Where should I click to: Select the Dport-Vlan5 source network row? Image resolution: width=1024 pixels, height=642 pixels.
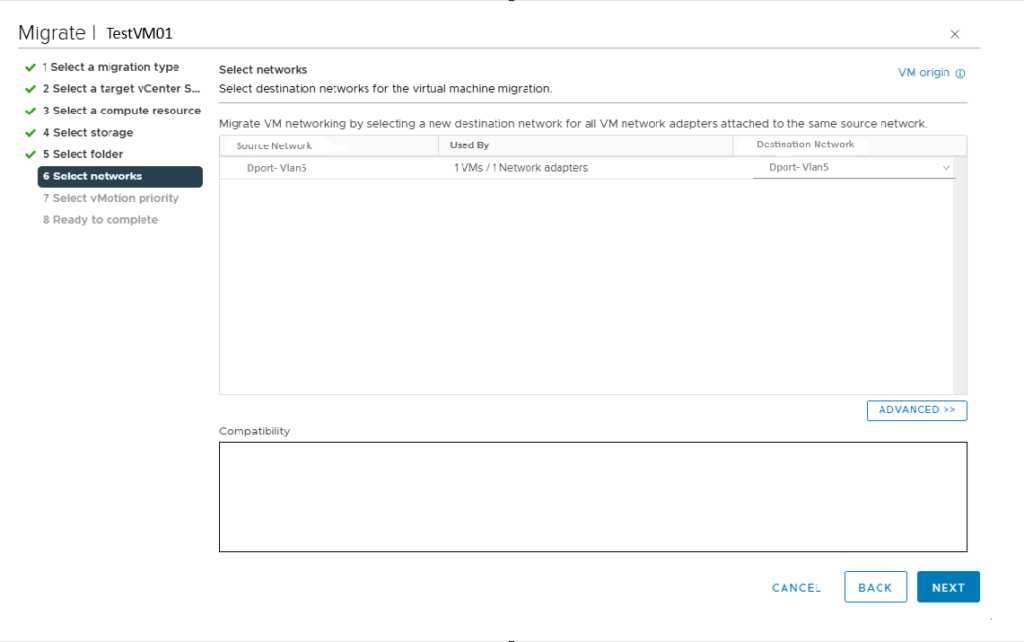[x=276, y=168]
